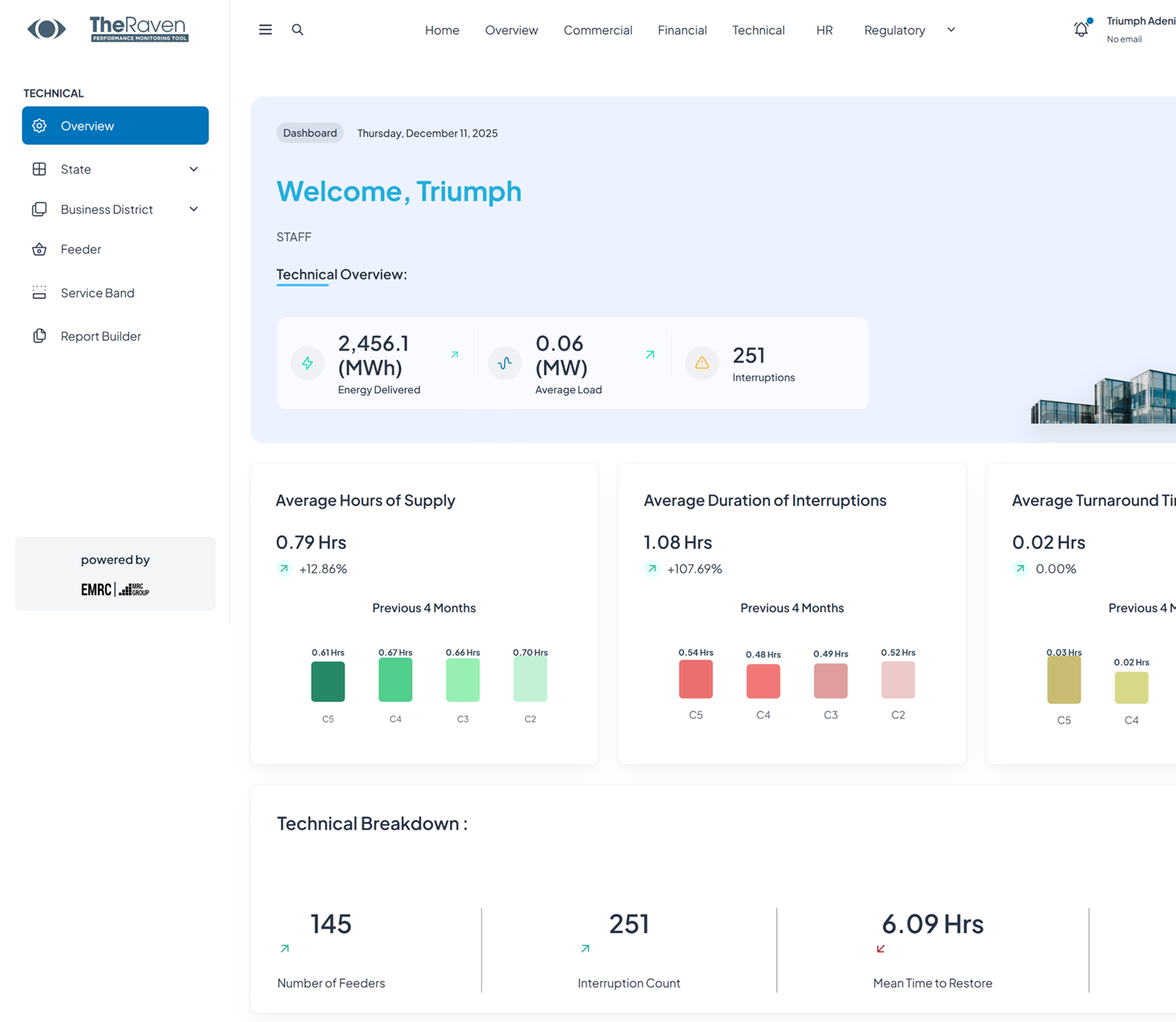Viewport: 1176px width, 1022px height.
Task: Click the Interruptions warning triangle icon
Action: click(x=702, y=363)
